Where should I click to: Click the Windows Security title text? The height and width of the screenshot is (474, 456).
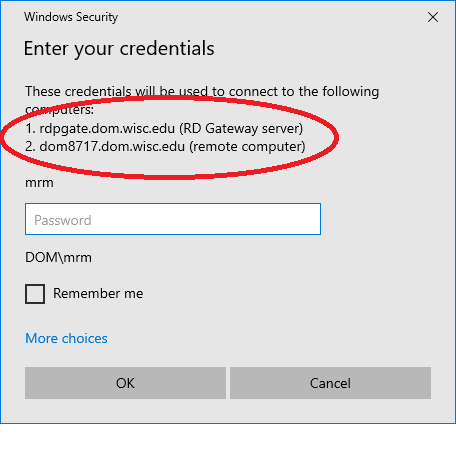(x=71, y=17)
